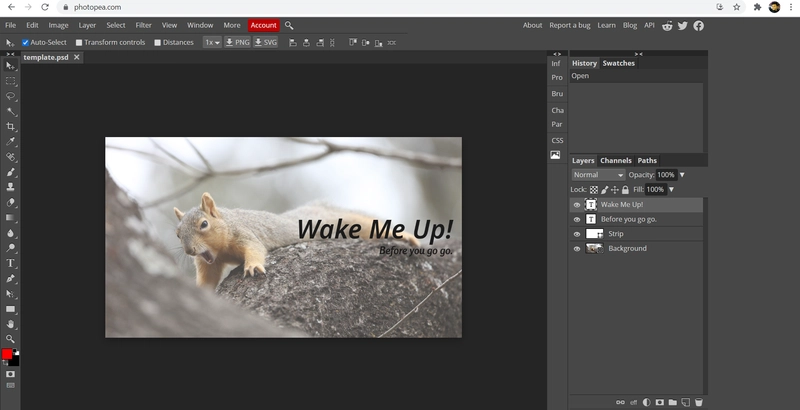The image size is (800, 410).
Task: Open the 1x export scale dropdown
Action: [212, 43]
